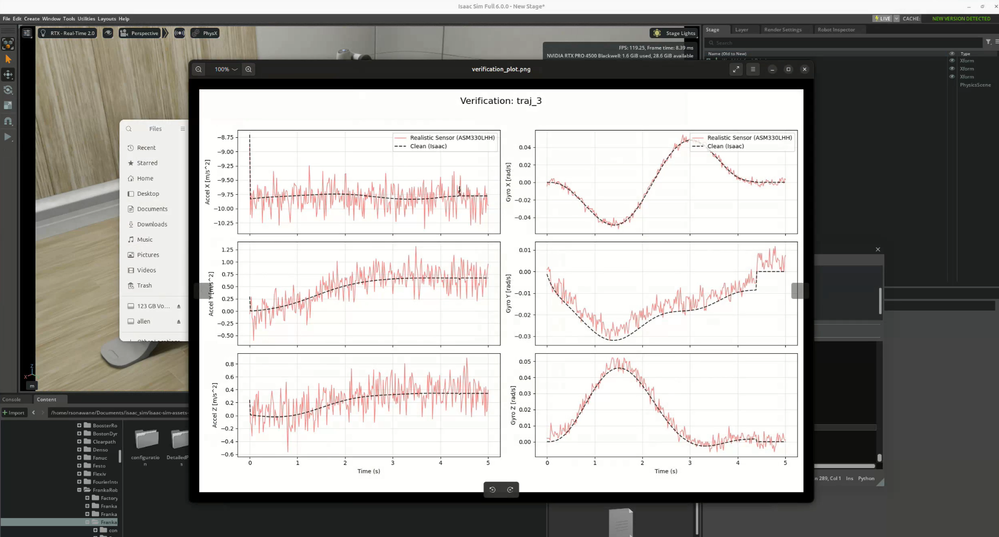Click the viewport streaming/recording icon

click(180, 33)
